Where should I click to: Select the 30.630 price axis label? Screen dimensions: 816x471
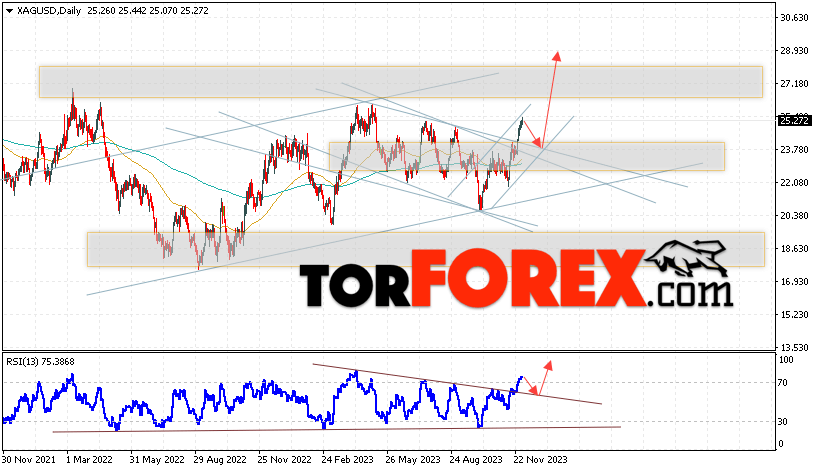(794, 18)
